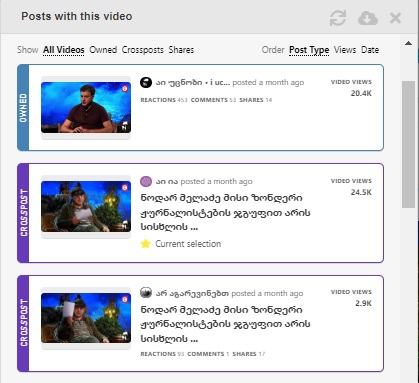Open the 24.5K views crosspost thumbnail

[x=86, y=206]
